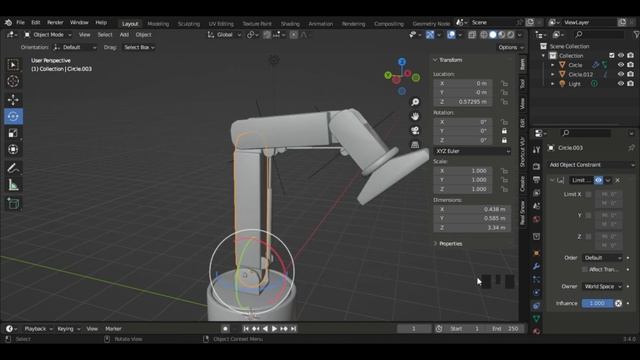Switch to wireframe shading
This screenshot has height=360, width=640.
click(x=484, y=35)
